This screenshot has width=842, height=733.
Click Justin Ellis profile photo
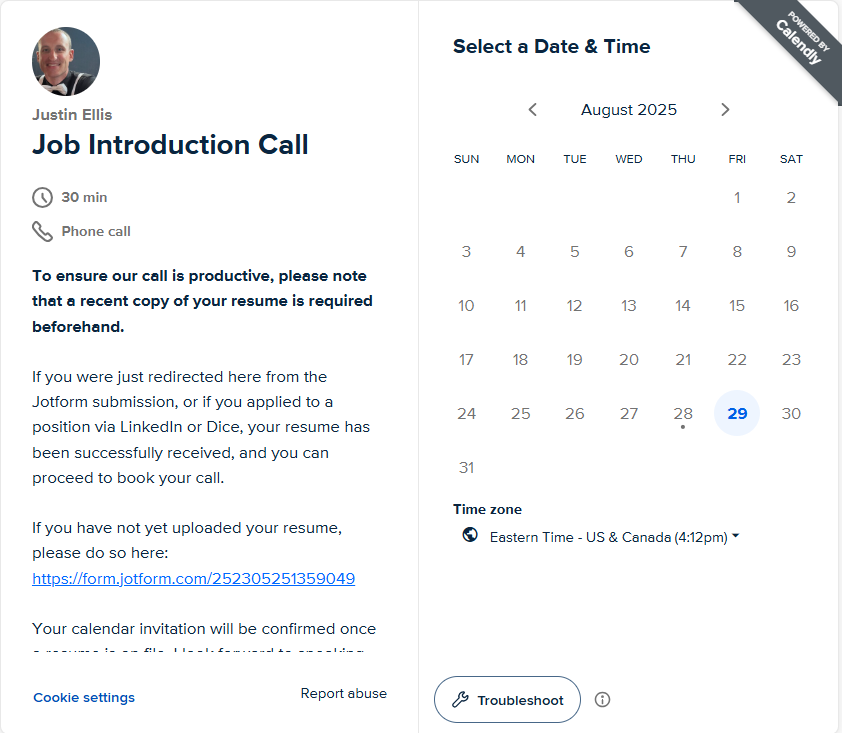point(66,61)
